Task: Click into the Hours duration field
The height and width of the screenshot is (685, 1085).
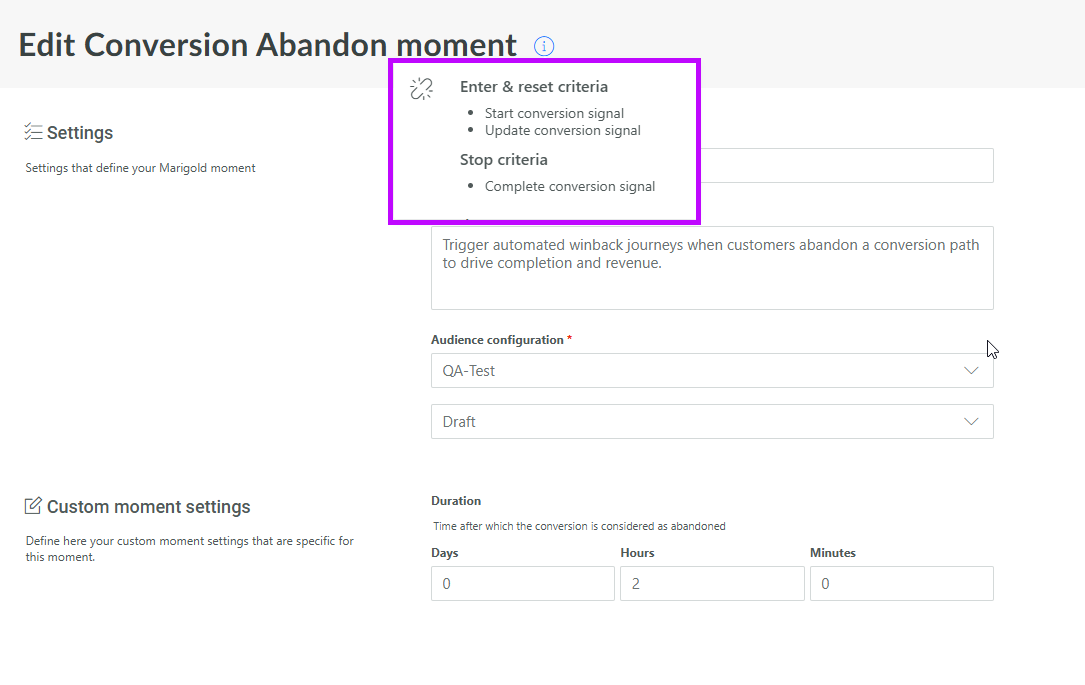Action: (712, 584)
